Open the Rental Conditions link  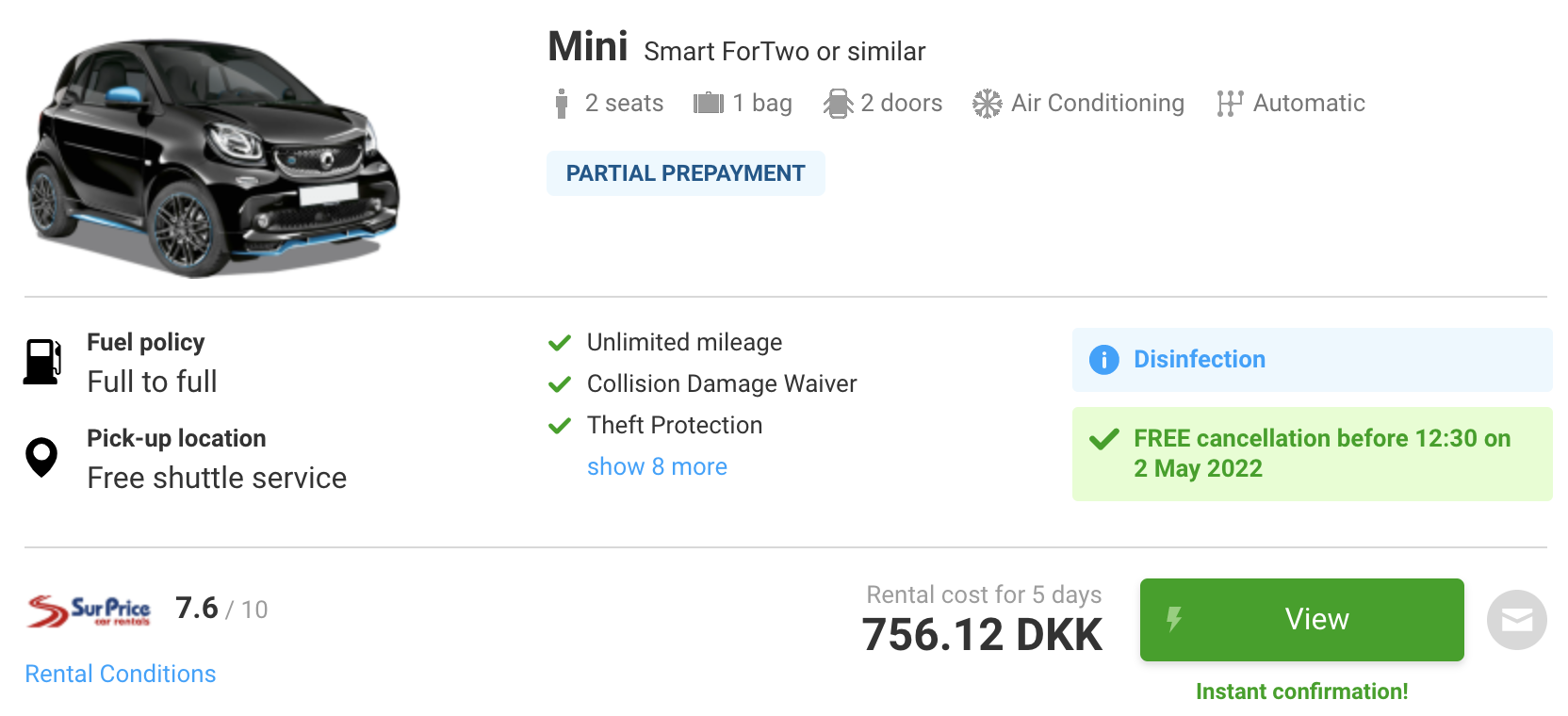121,674
